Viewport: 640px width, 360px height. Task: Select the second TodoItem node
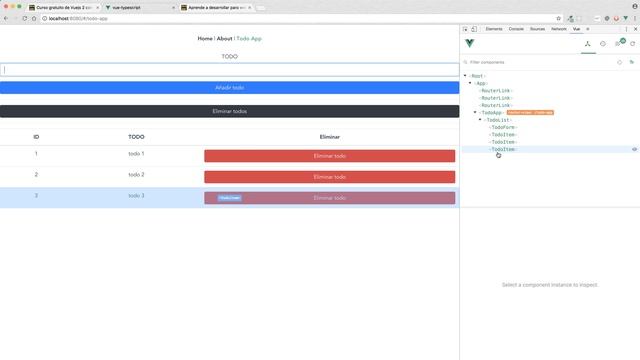click(503, 142)
